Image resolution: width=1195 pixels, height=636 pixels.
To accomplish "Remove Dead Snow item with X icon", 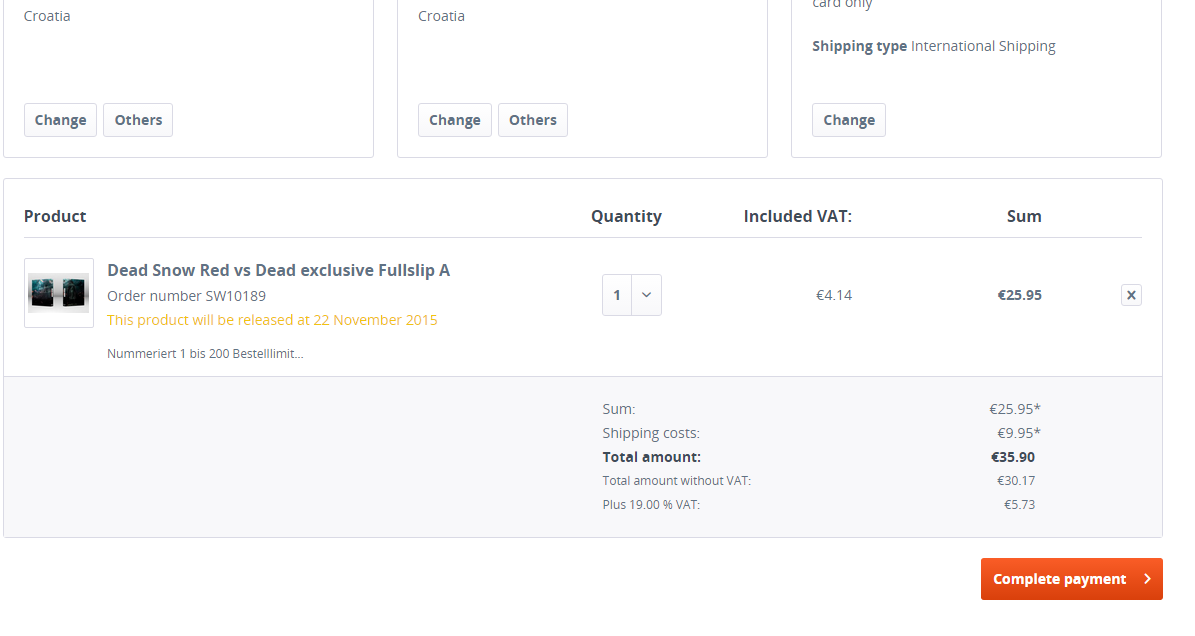I will pos(1131,295).
